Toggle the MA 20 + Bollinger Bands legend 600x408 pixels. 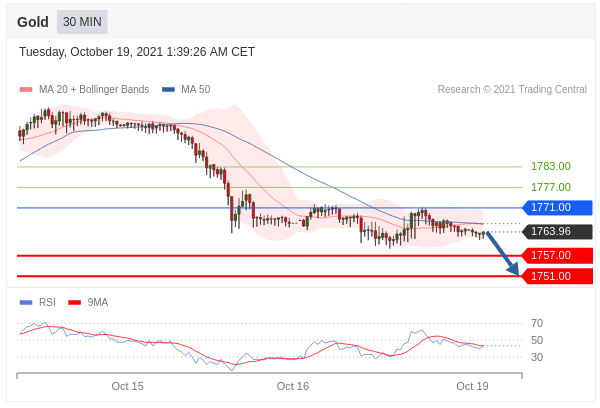pos(93,90)
